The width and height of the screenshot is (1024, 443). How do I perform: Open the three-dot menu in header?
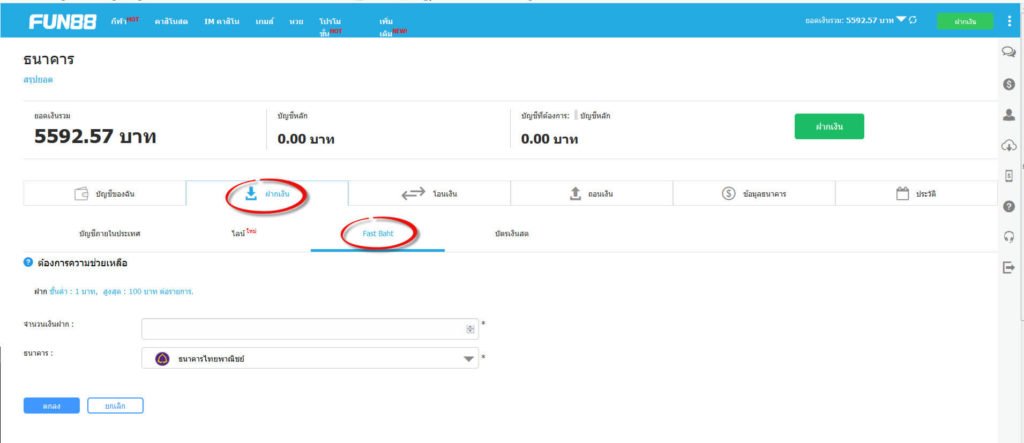1008,21
